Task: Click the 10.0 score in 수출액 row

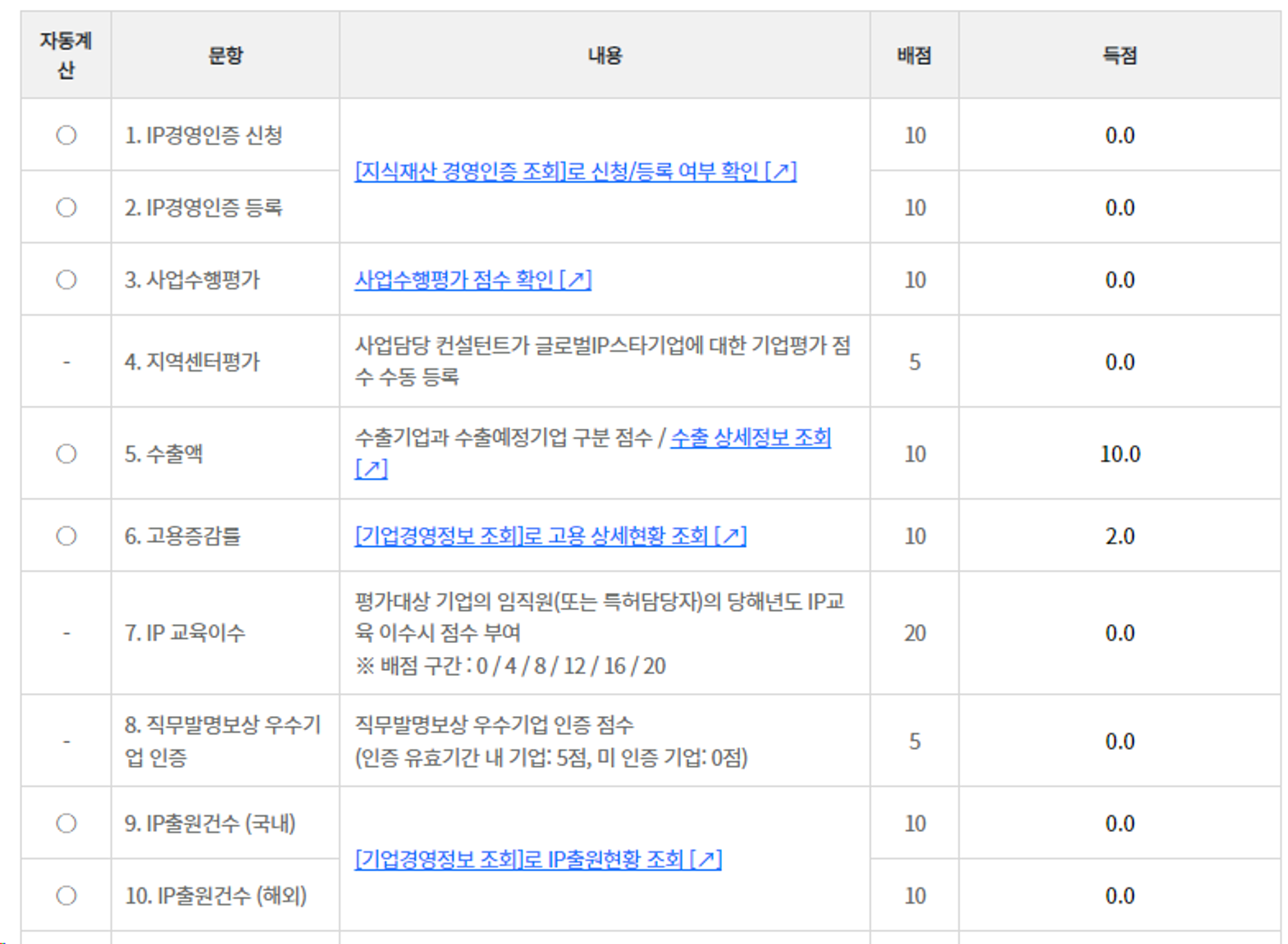Action: 1120,454
